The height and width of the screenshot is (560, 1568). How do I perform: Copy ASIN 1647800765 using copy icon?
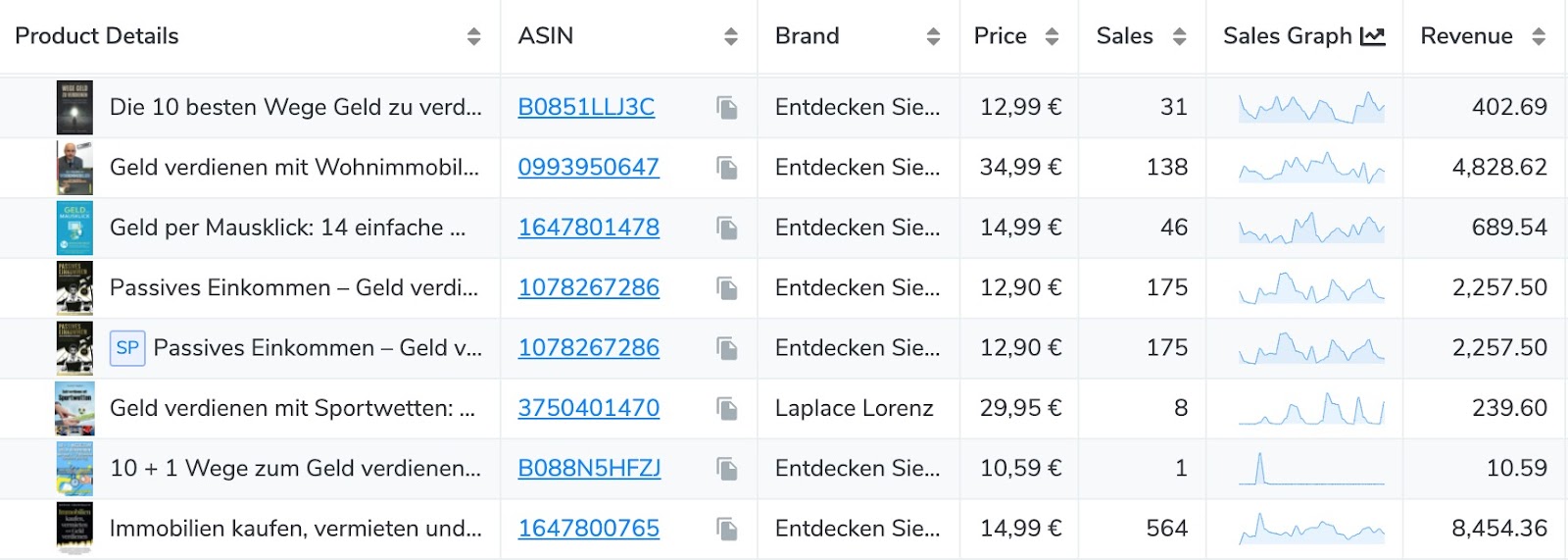726,529
